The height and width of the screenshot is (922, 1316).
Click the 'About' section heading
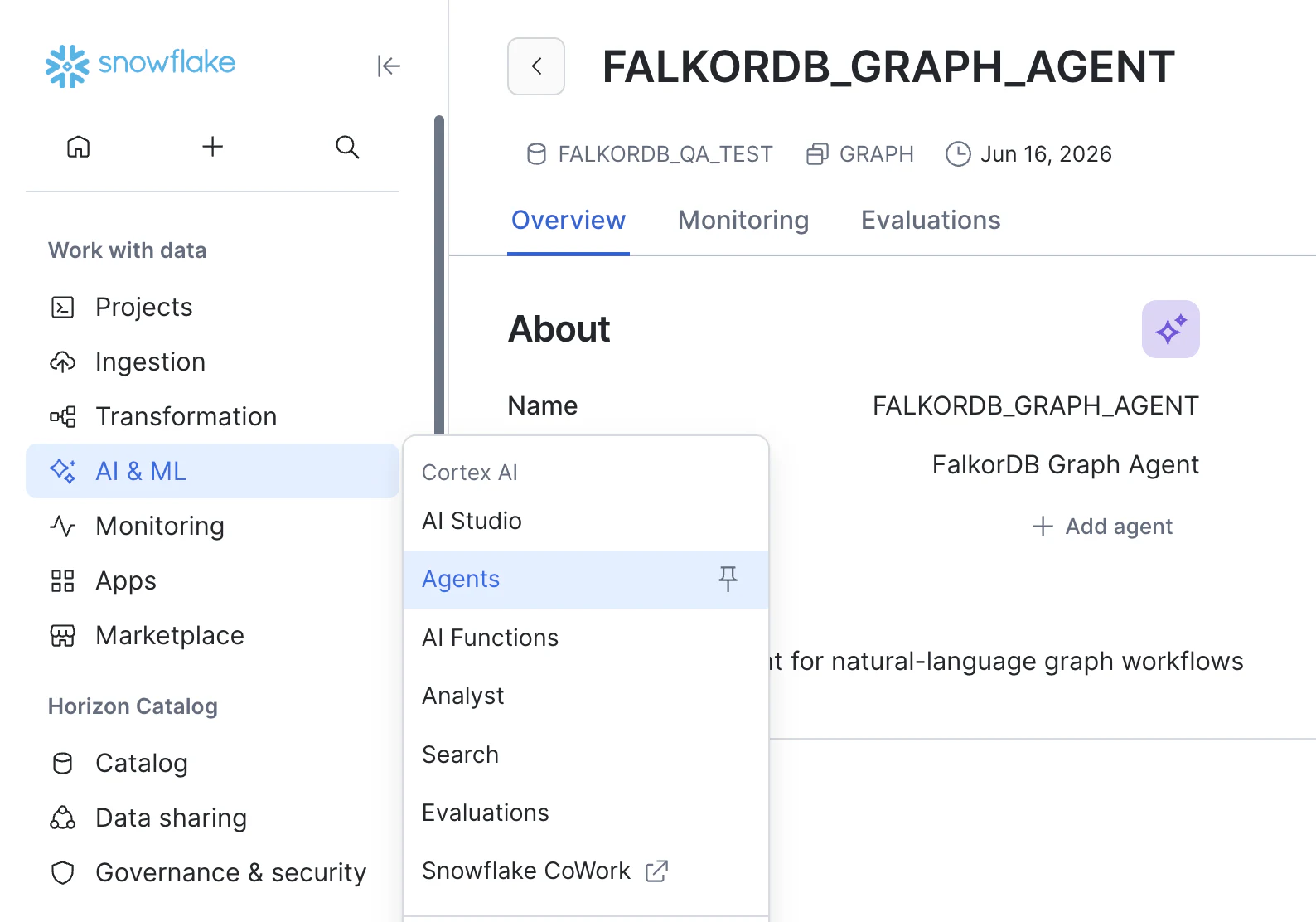(x=559, y=329)
